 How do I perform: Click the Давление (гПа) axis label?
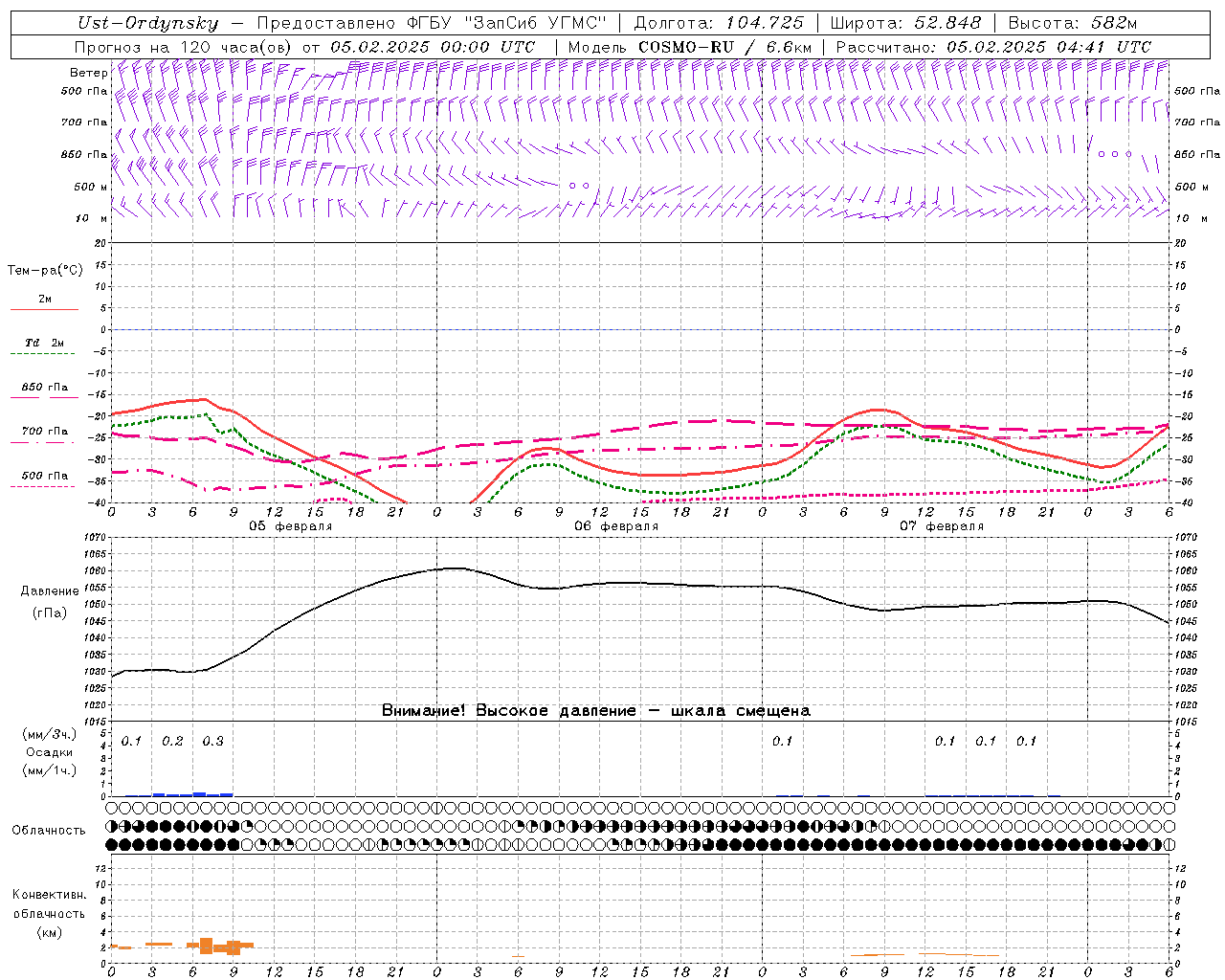(44, 602)
